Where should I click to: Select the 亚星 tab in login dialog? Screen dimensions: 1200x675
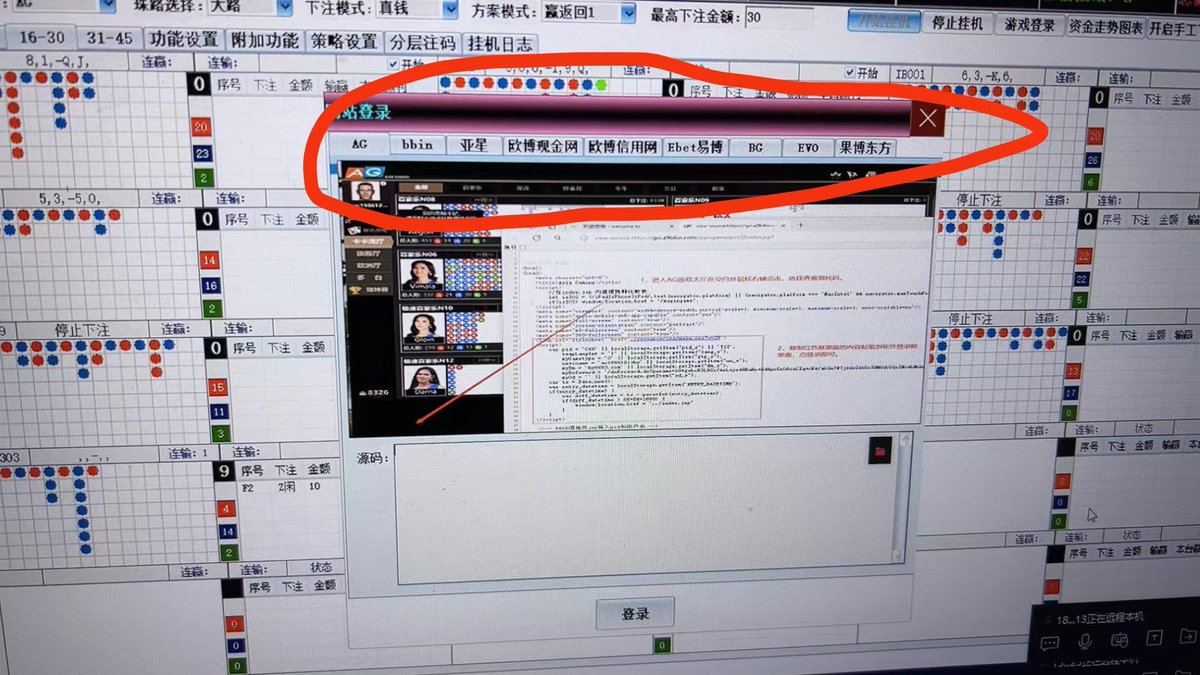[x=474, y=146]
